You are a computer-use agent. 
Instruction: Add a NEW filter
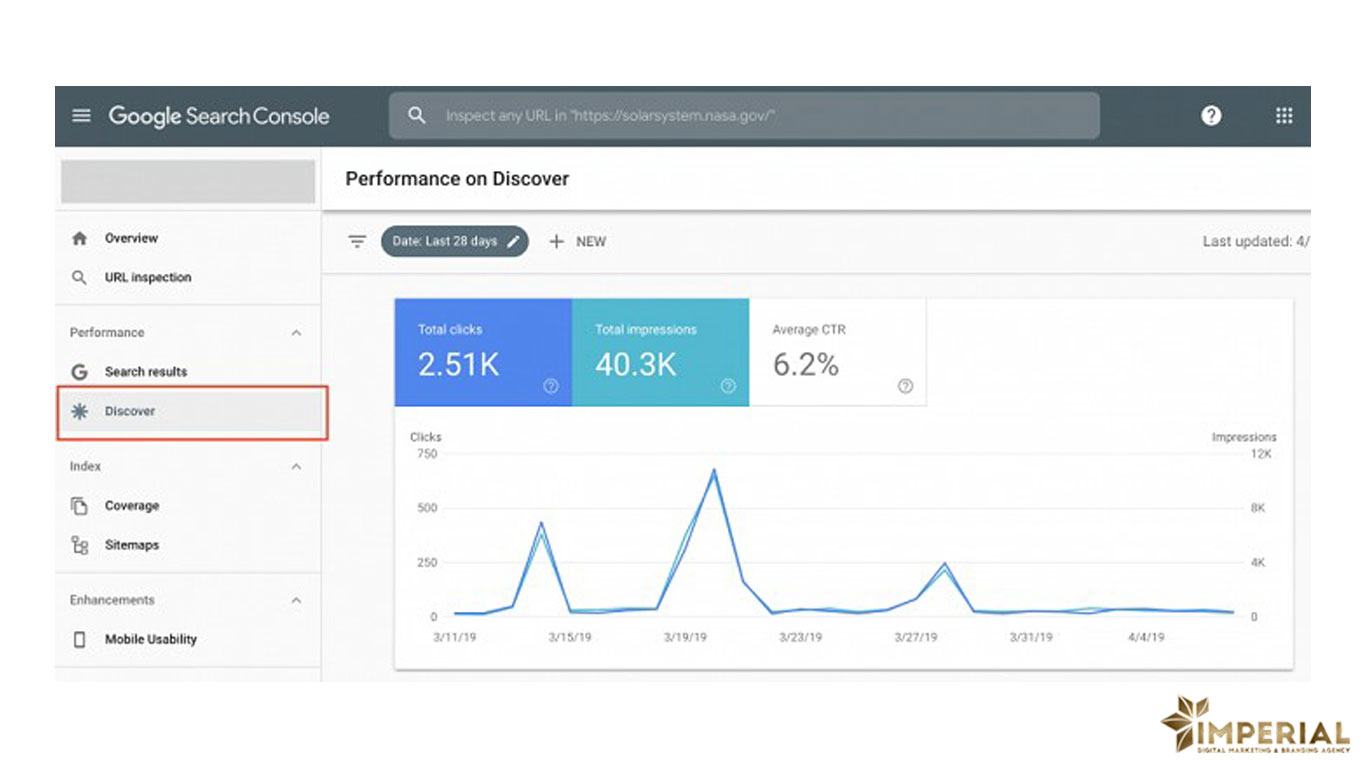(578, 241)
